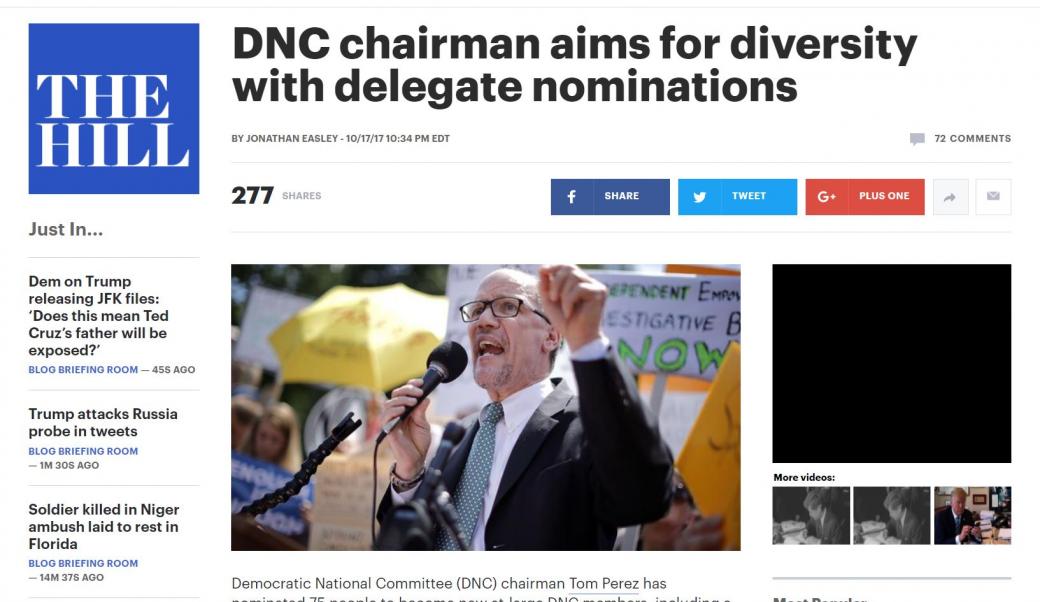Click the PLUS ONE button label
The height and width of the screenshot is (602, 1040).
(884, 196)
